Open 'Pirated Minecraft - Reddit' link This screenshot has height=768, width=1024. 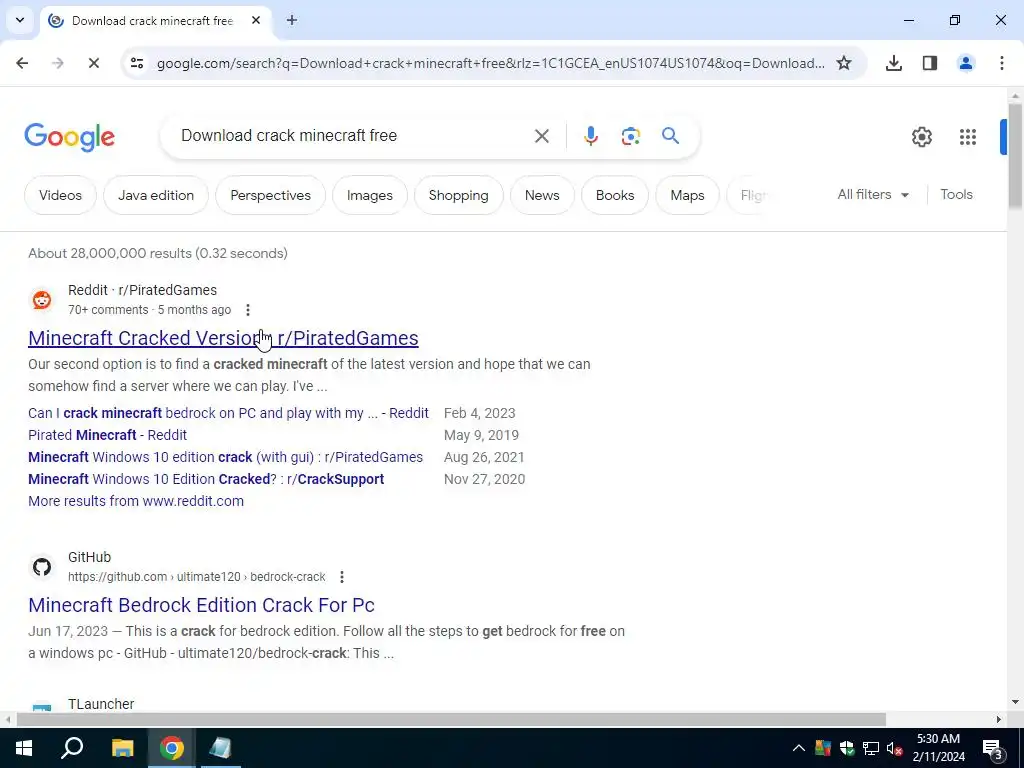click(107, 435)
